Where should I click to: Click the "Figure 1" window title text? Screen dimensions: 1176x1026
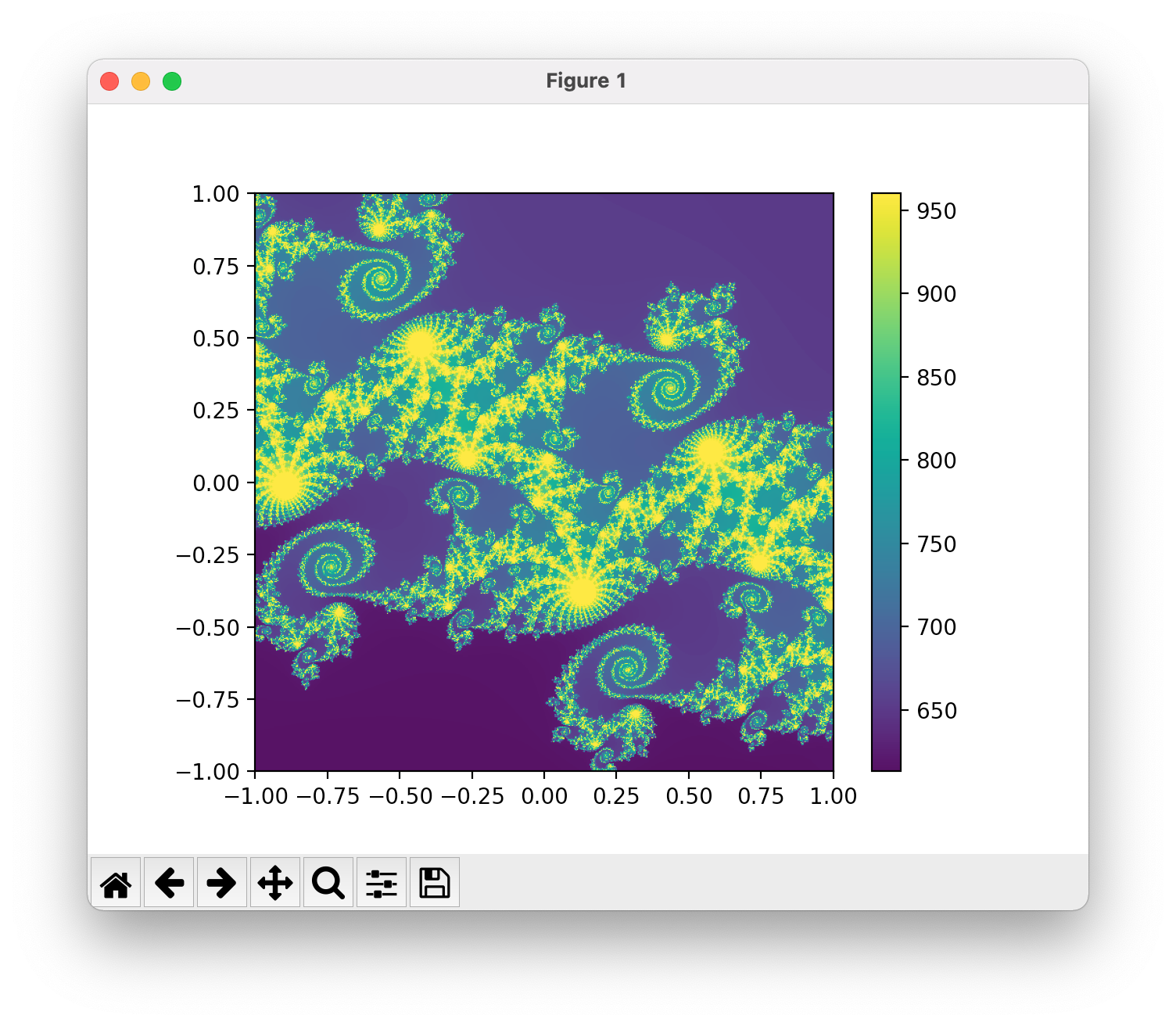(586, 81)
